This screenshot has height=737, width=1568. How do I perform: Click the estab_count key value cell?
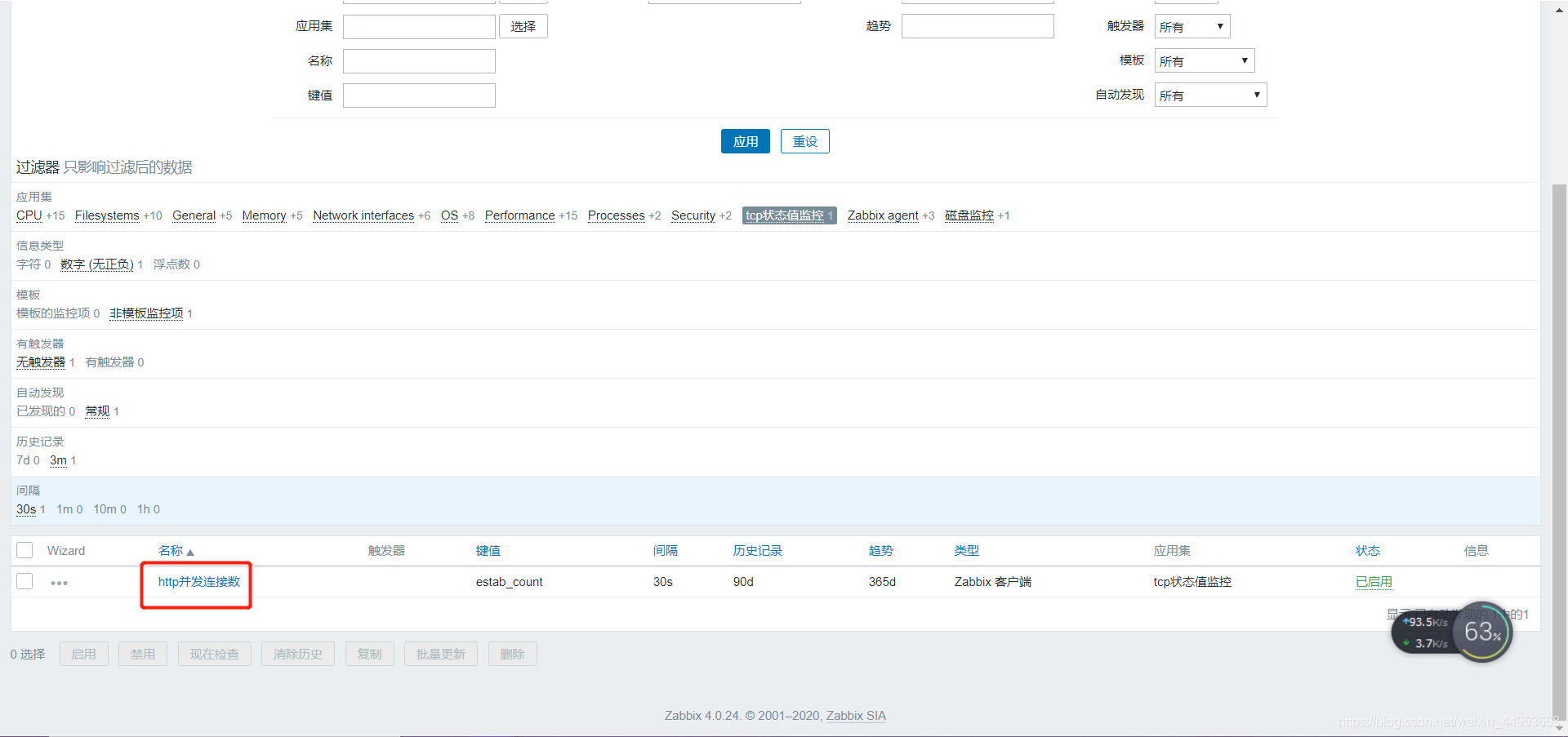click(x=510, y=582)
